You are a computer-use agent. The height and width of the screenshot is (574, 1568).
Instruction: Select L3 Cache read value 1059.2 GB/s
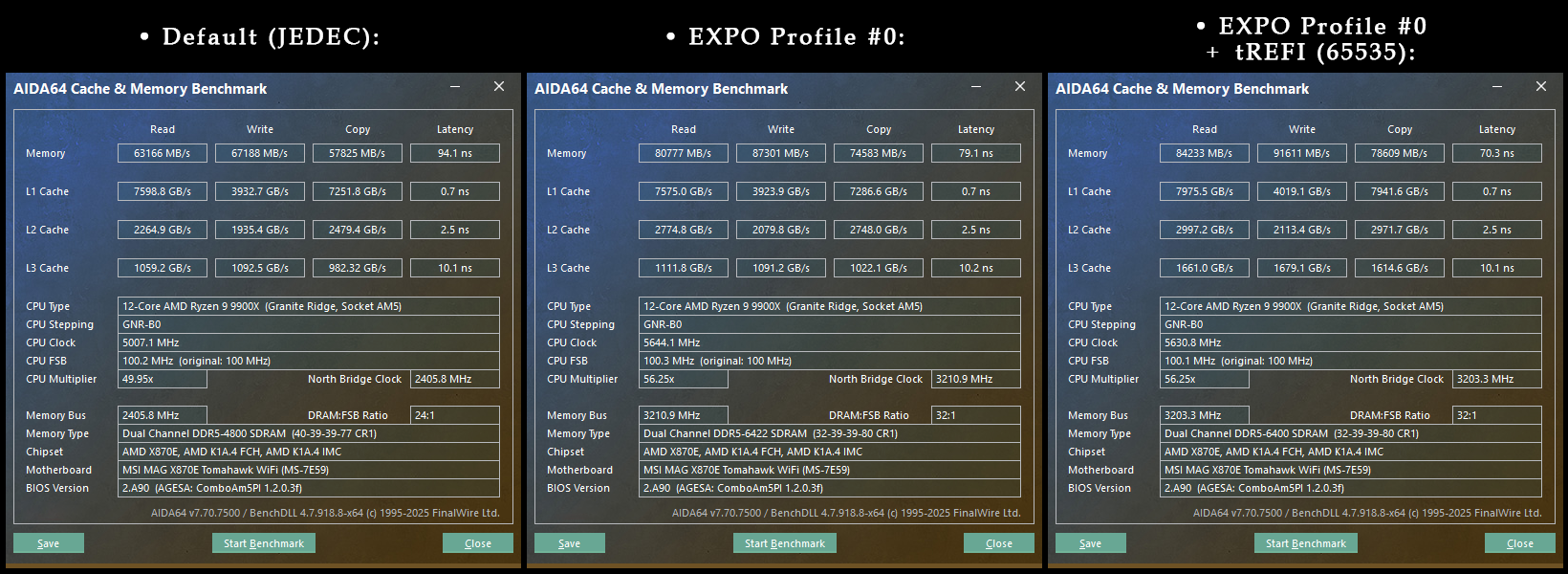pyautogui.click(x=163, y=268)
